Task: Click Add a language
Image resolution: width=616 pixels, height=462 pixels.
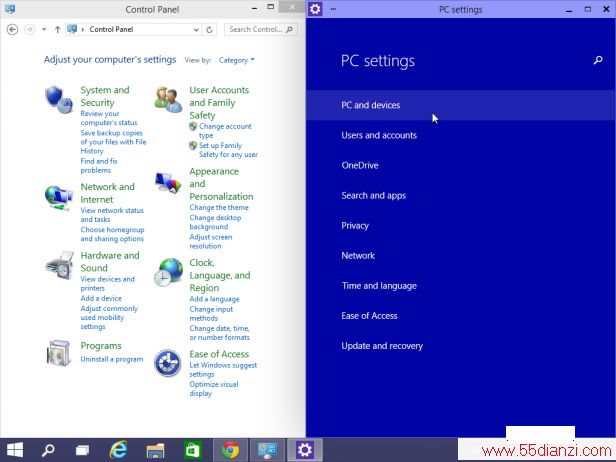Action: 214,299
